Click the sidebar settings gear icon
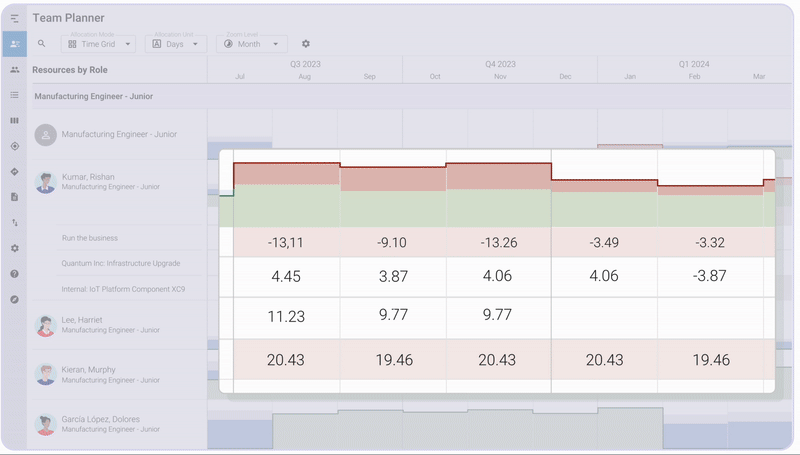The width and height of the screenshot is (800, 455). click(14, 248)
